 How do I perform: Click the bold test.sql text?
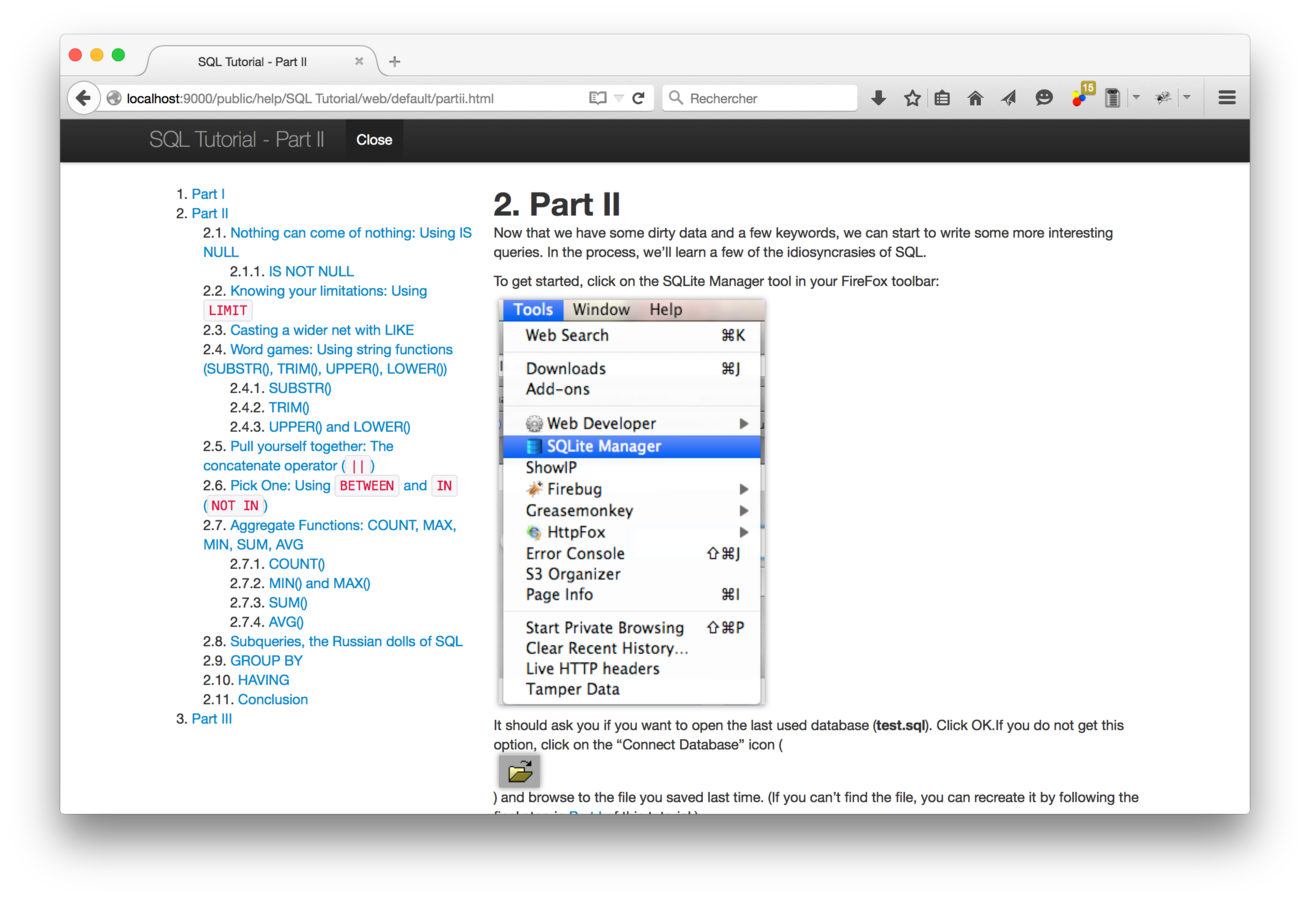click(x=901, y=724)
